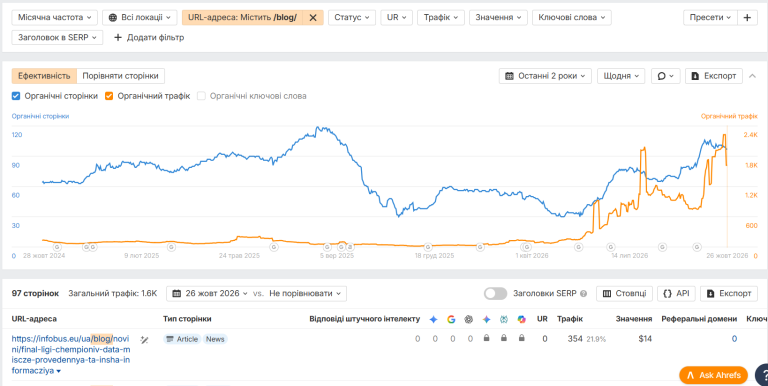Enable the Органічні ключові слова checkbox
This screenshot has height=386, width=768.
tap(201, 96)
